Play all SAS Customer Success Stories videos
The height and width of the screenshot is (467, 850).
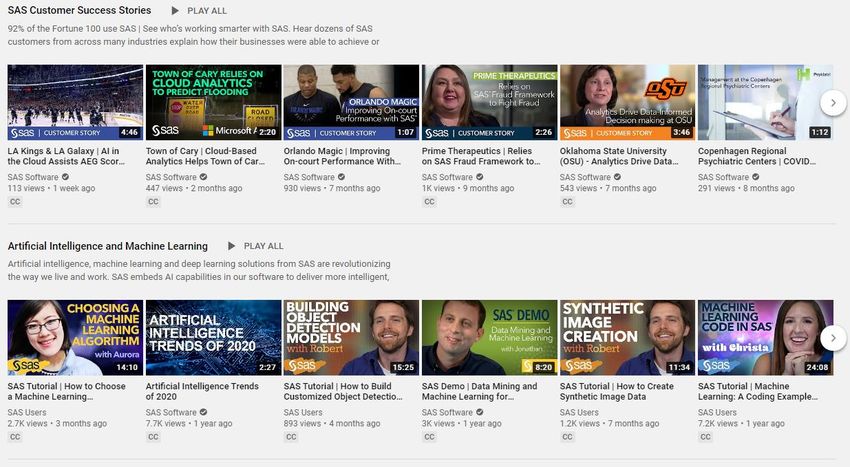(x=199, y=11)
